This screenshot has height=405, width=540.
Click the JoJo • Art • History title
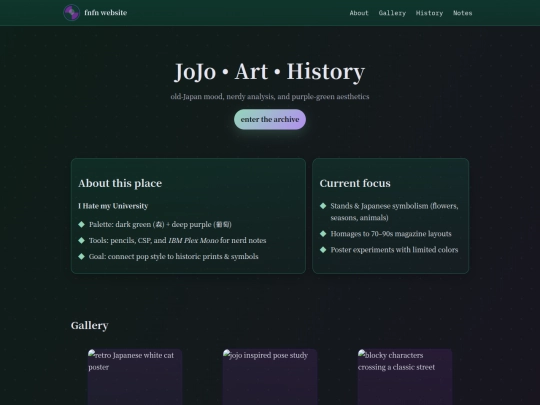pyautogui.click(x=270, y=72)
